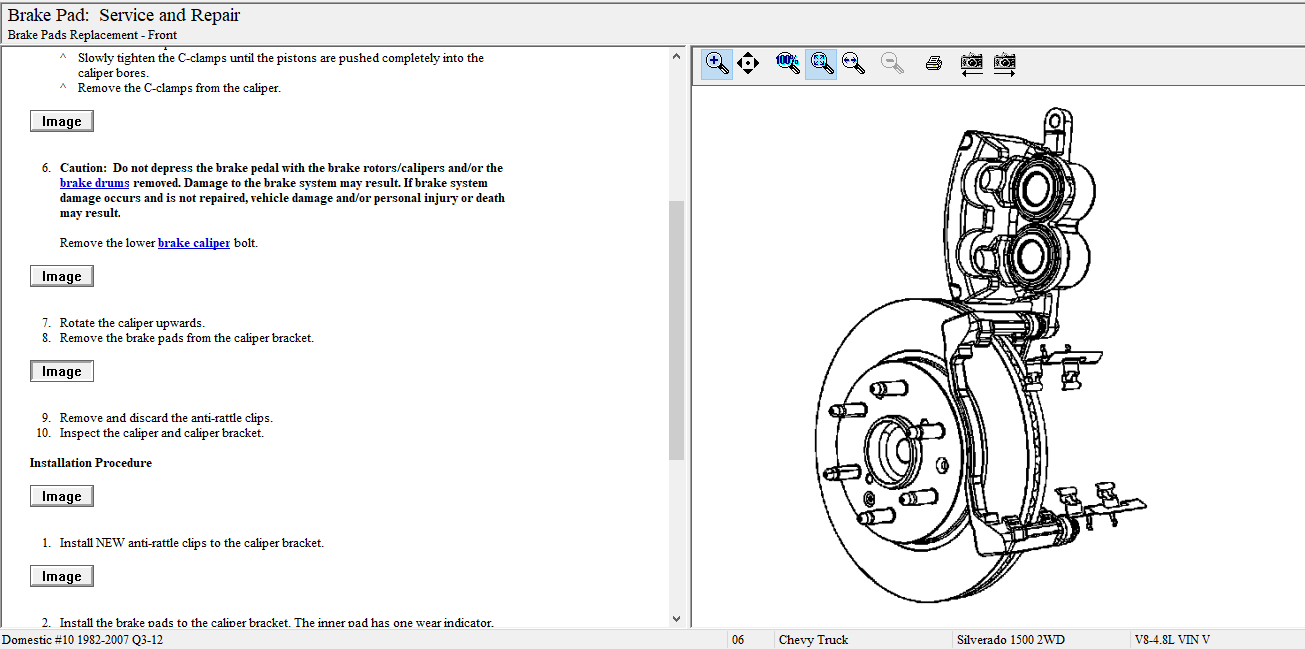Go to next image camera icon
Screen dimensions: 1305x649
pos(1005,63)
